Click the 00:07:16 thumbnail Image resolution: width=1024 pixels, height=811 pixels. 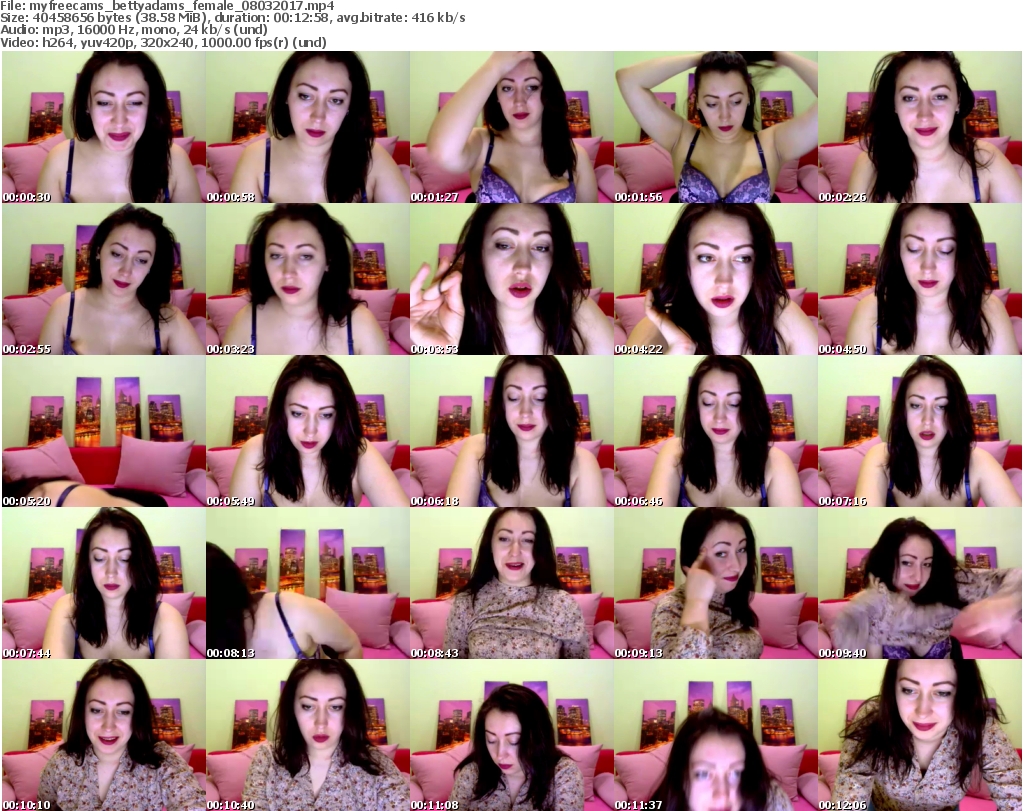pos(920,432)
